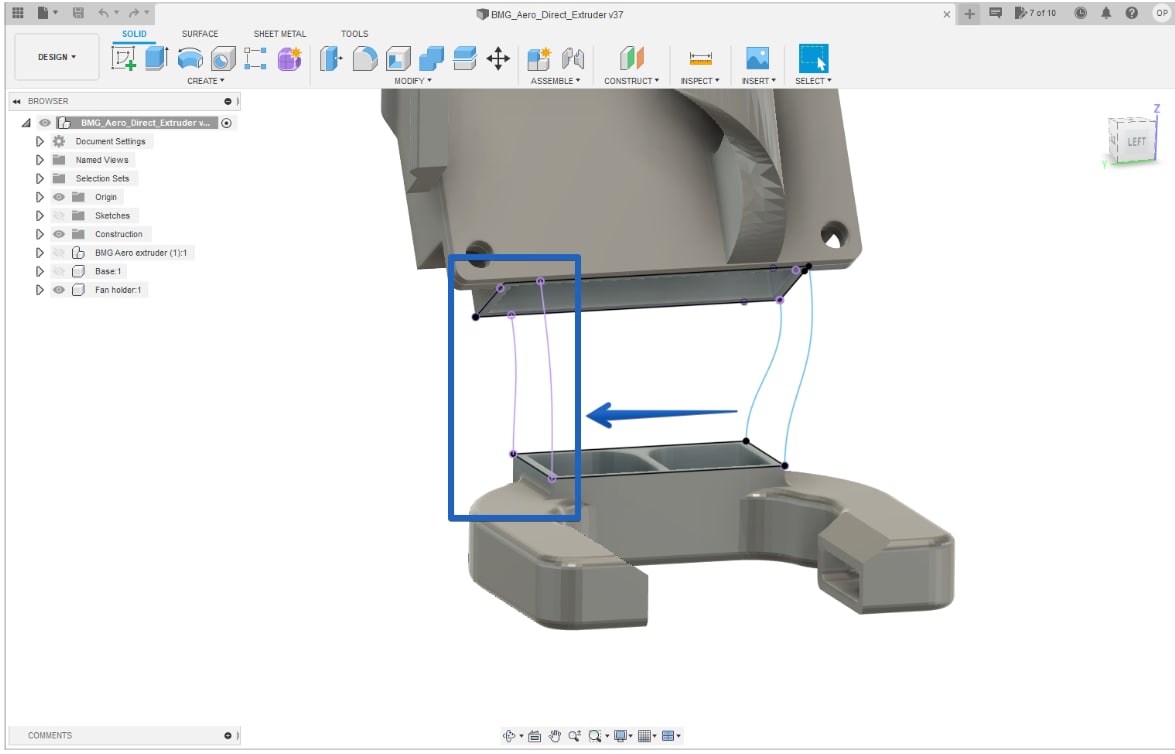The height and width of the screenshot is (754, 1175).
Task: Open the CONSTRUCT menu
Action: point(632,81)
